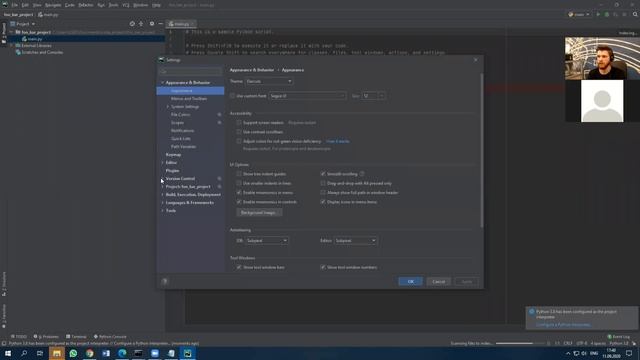Toggle Use contrast scrollbars checkbox
Viewport: 640px width, 360px height.
[x=239, y=132]
